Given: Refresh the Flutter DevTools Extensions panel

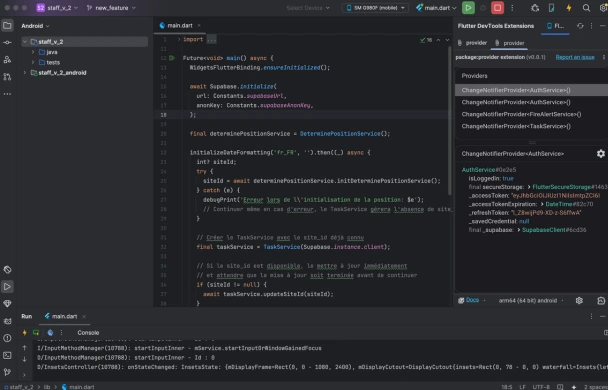Looking at the screenshot, I should (580, 26).
